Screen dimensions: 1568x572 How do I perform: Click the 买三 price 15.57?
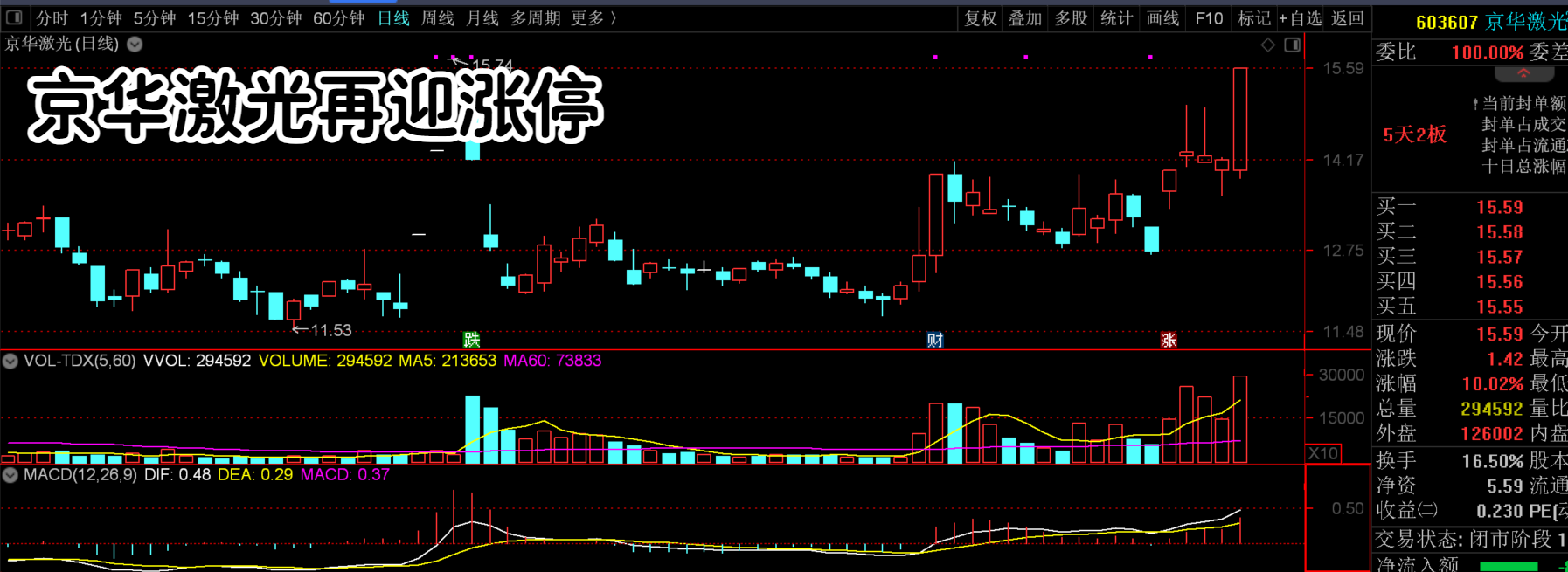pyautogui.click(x=1500, y=257)
